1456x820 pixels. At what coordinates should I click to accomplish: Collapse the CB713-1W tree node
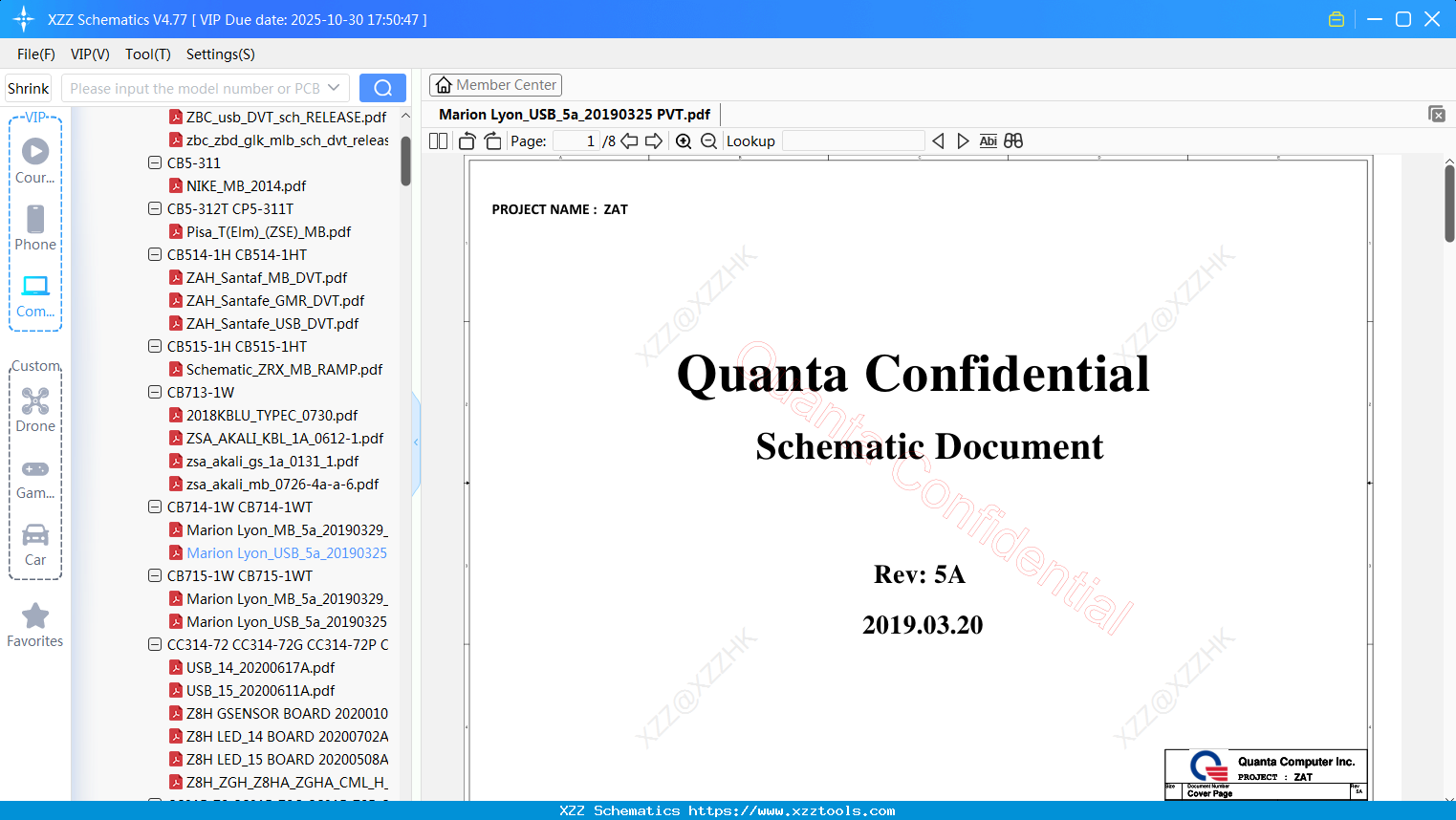pyautogui.click(x=155, y=392)
